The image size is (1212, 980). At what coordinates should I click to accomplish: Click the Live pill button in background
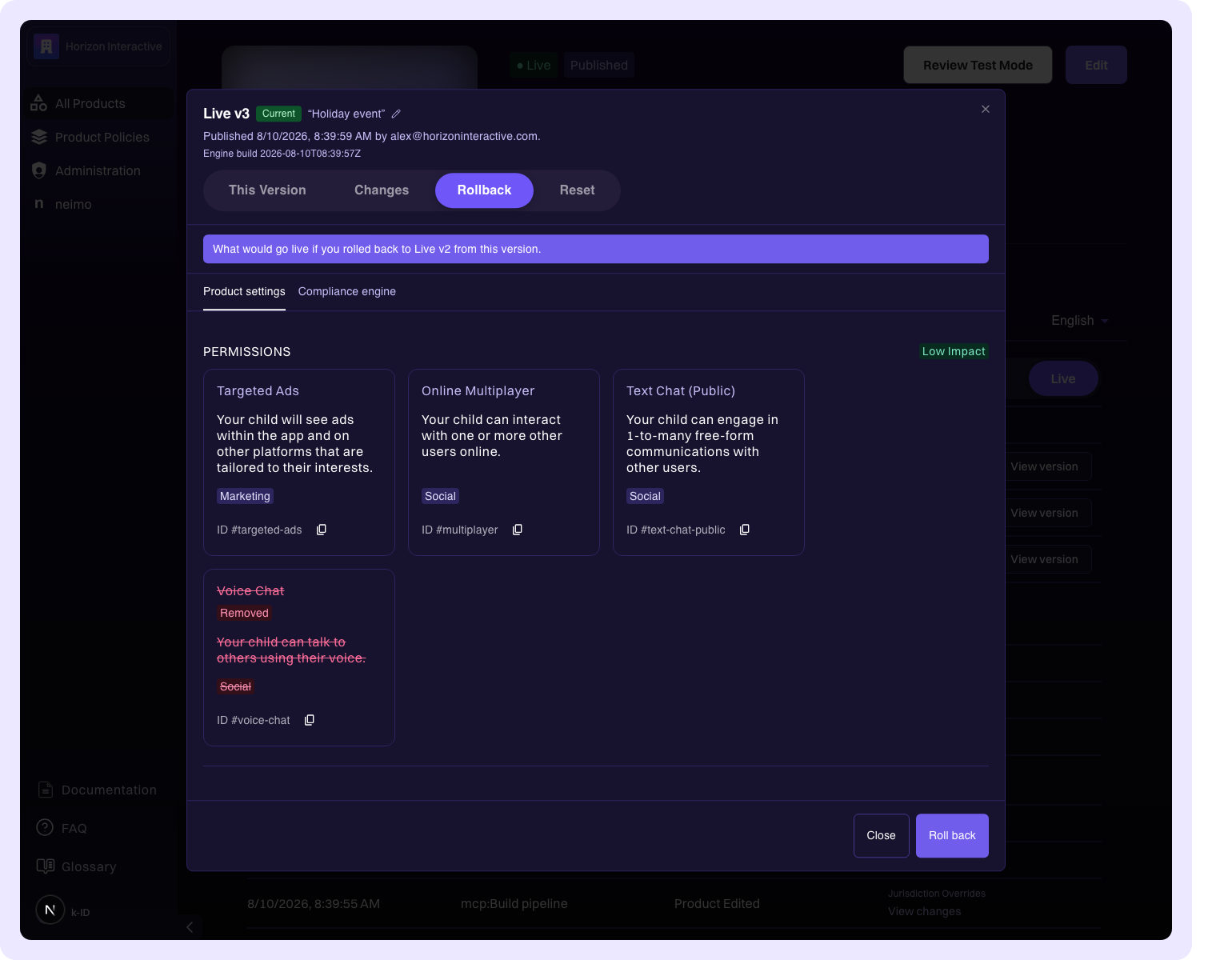point(1063,378)
